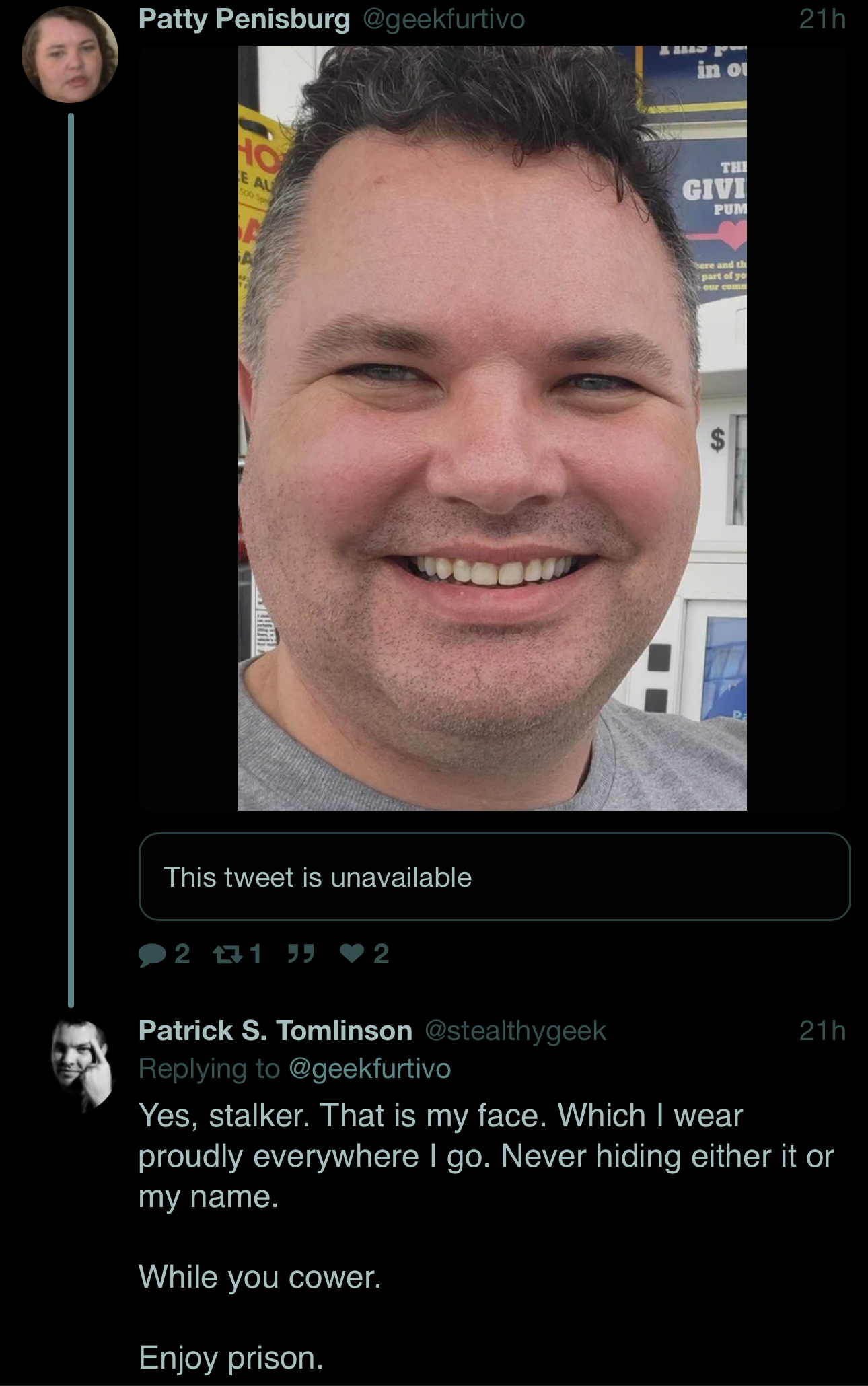Click the like count beside heart
The height and width of the screenshot is (1386, 868).
[x=381, y=954]
